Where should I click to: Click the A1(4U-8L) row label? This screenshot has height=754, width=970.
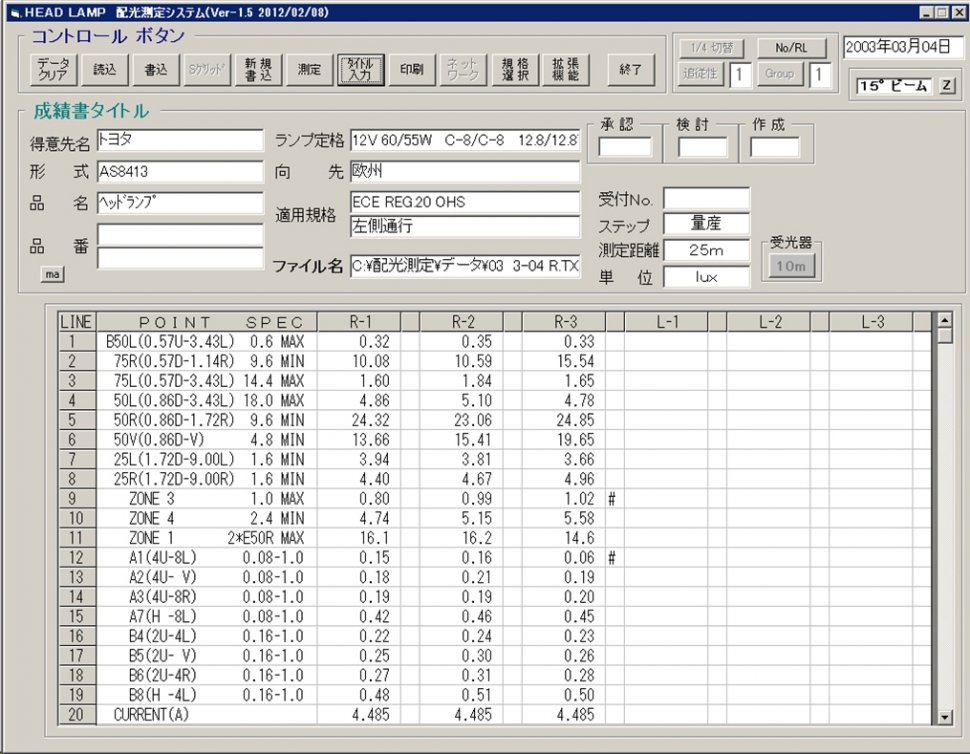tap(163, 558)
